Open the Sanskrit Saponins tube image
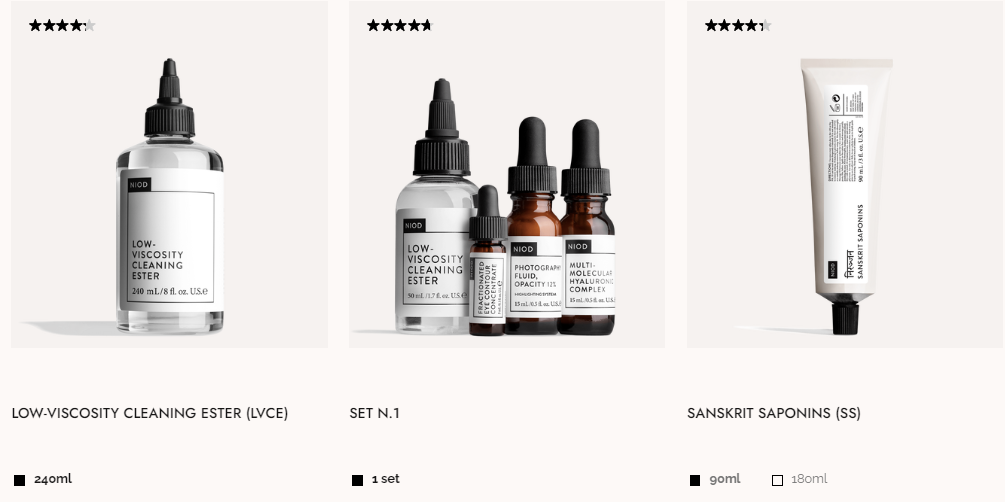 [845, 174]
